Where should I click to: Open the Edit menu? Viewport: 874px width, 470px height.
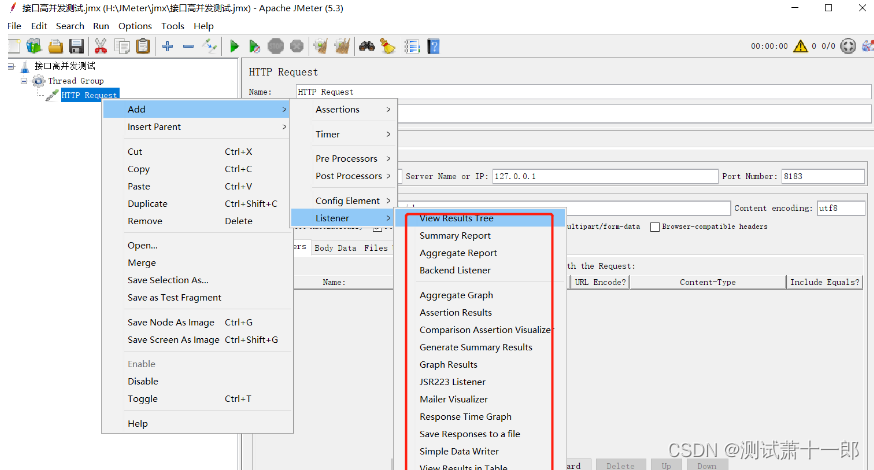coord(39,26)
